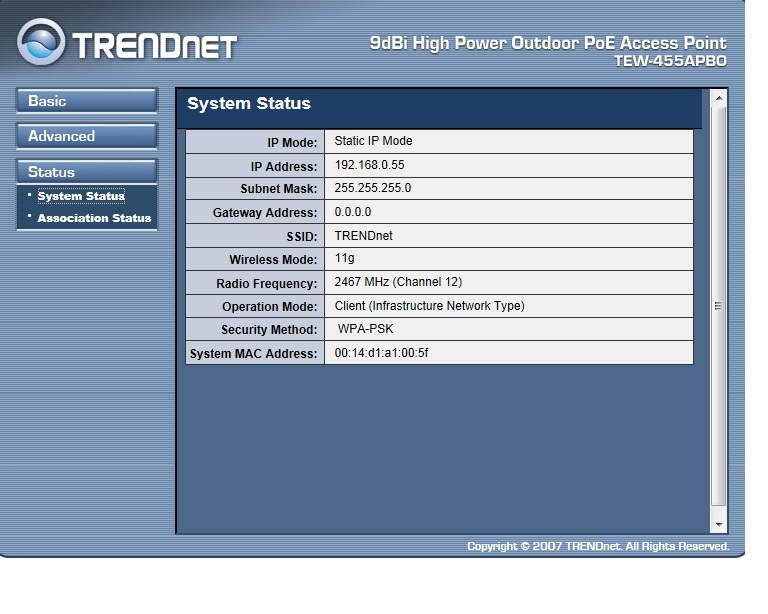Viewport: 768px width, 614px height.
Task: Open the Basic menu section
Action: pyautogui.click(x=87, y=101)
